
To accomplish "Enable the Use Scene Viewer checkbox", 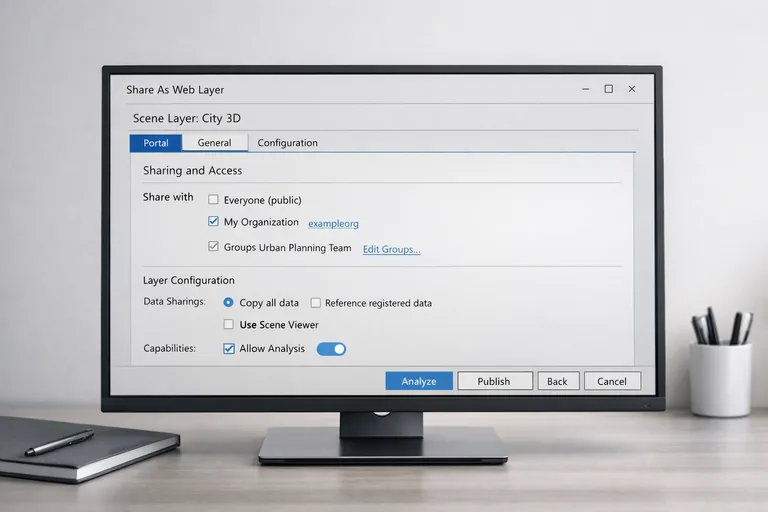I will coord(228,324).
